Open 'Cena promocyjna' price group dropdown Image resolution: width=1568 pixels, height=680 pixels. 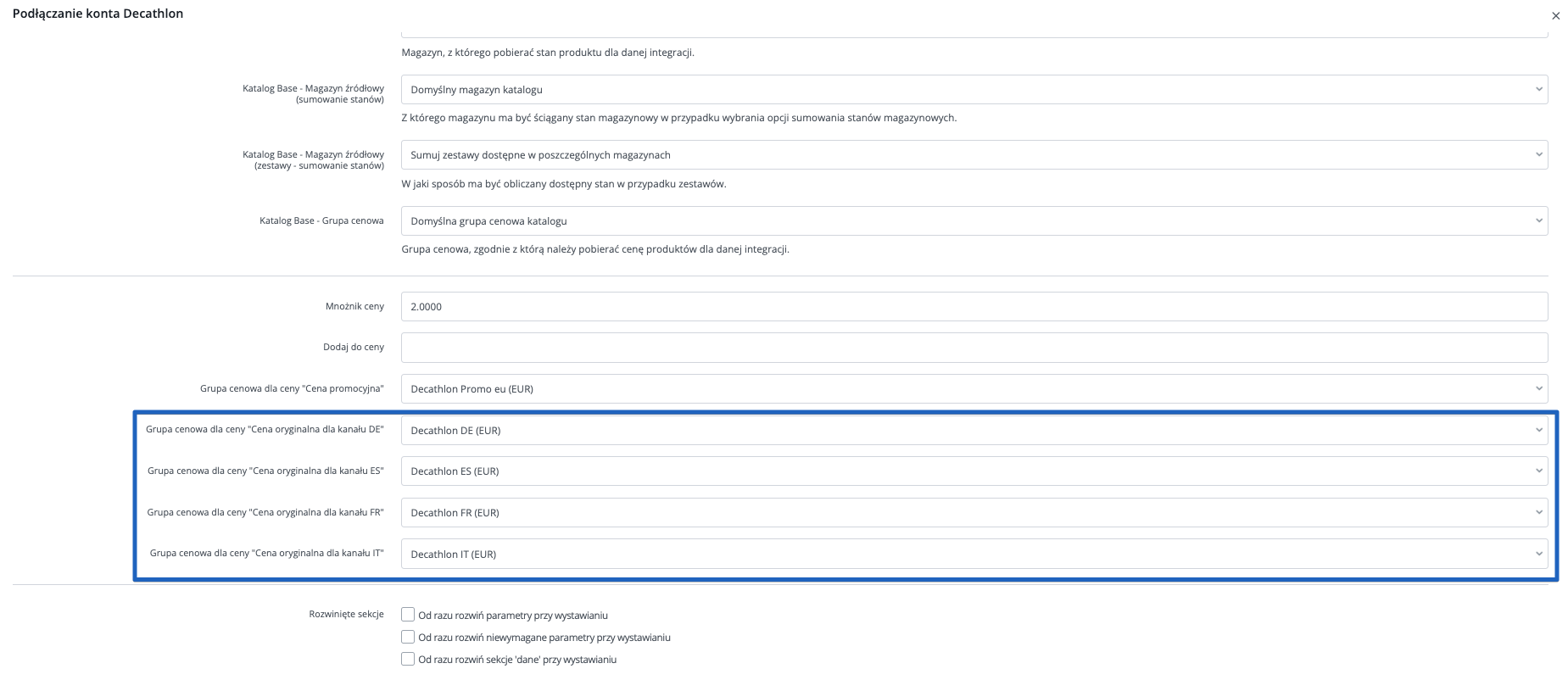(974, 389)
